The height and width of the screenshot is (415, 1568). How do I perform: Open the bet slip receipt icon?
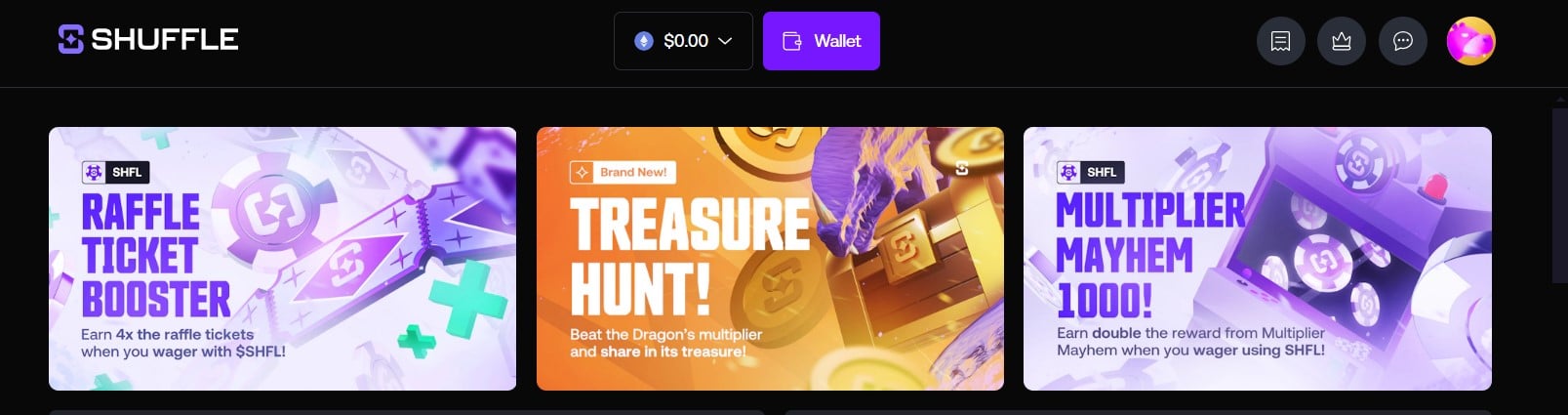pyautogui.click(x=1281, y=41)
